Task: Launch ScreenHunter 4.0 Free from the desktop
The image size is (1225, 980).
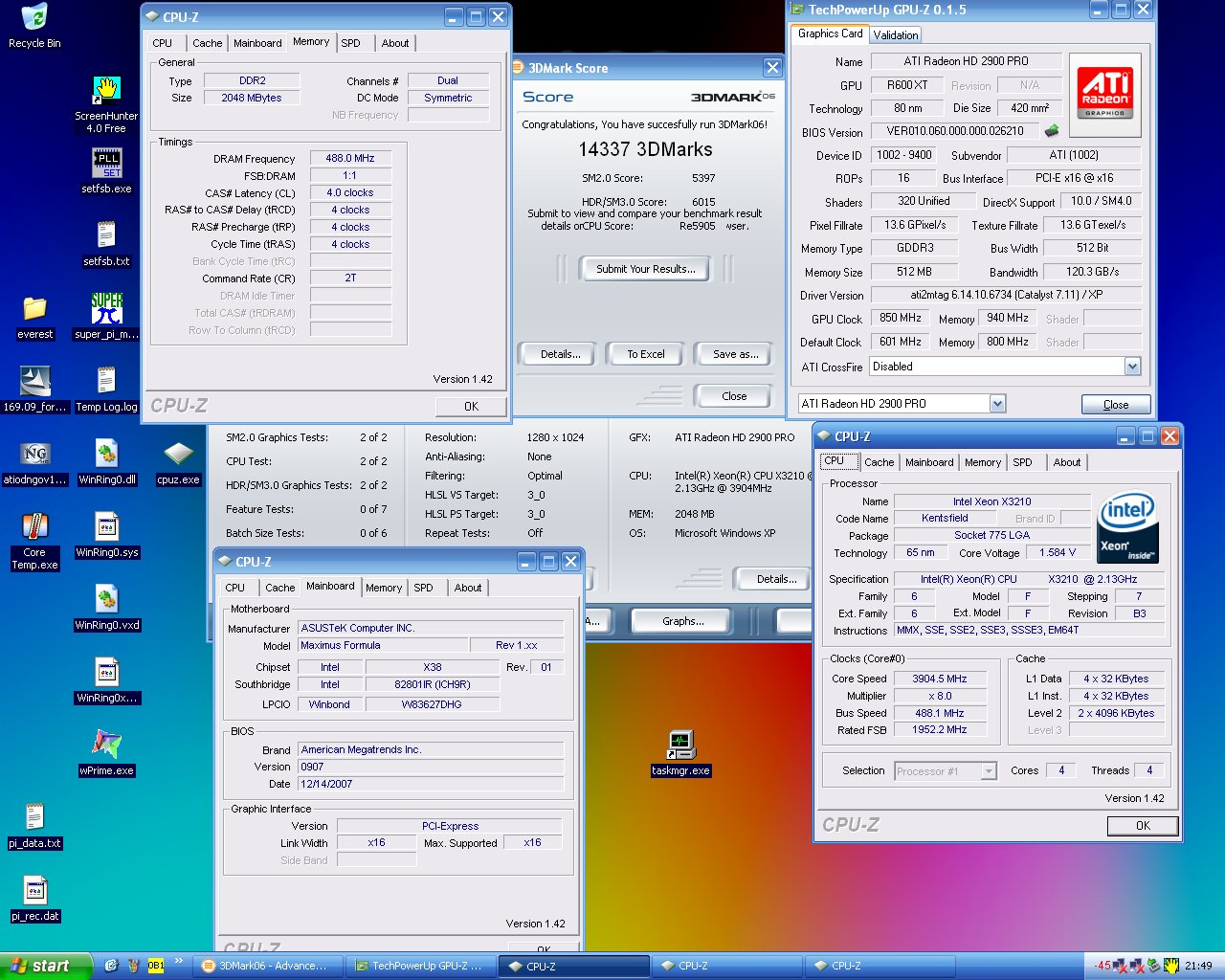Action: click(106, 103)
